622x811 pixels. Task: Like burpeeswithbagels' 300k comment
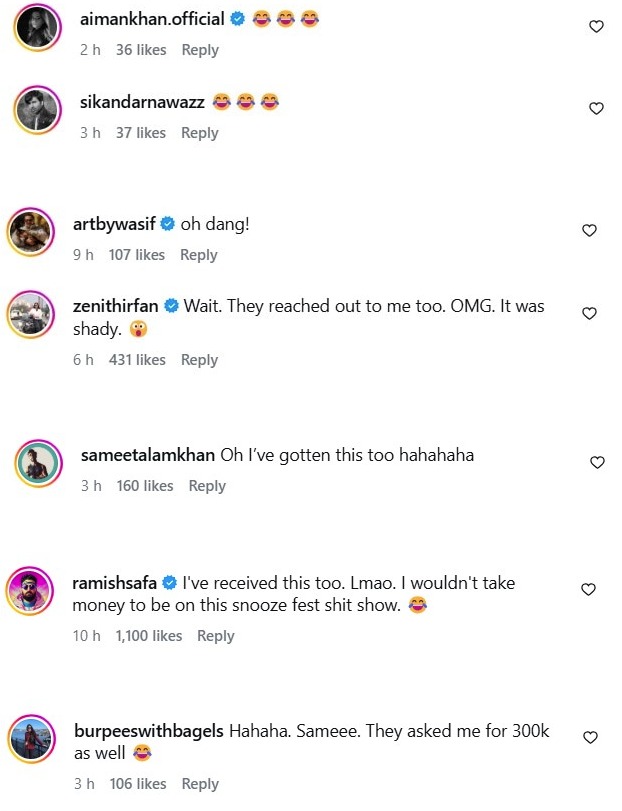(x=590, y=738)
